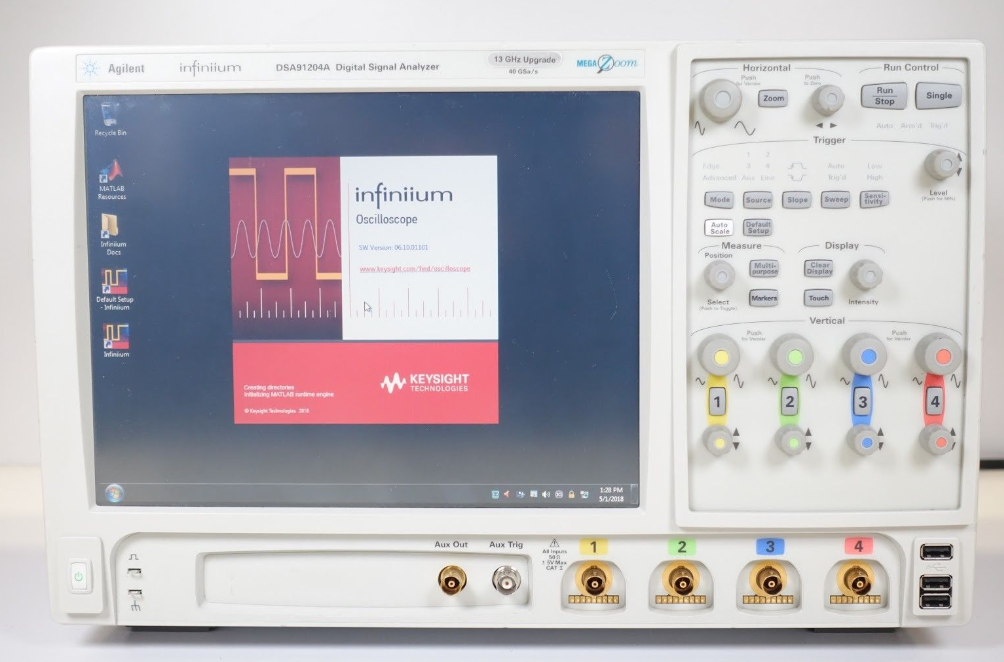The image size is (1004, 662).
Task: Toggle acquisition with the Run Stop button
Action: (884, 95)
